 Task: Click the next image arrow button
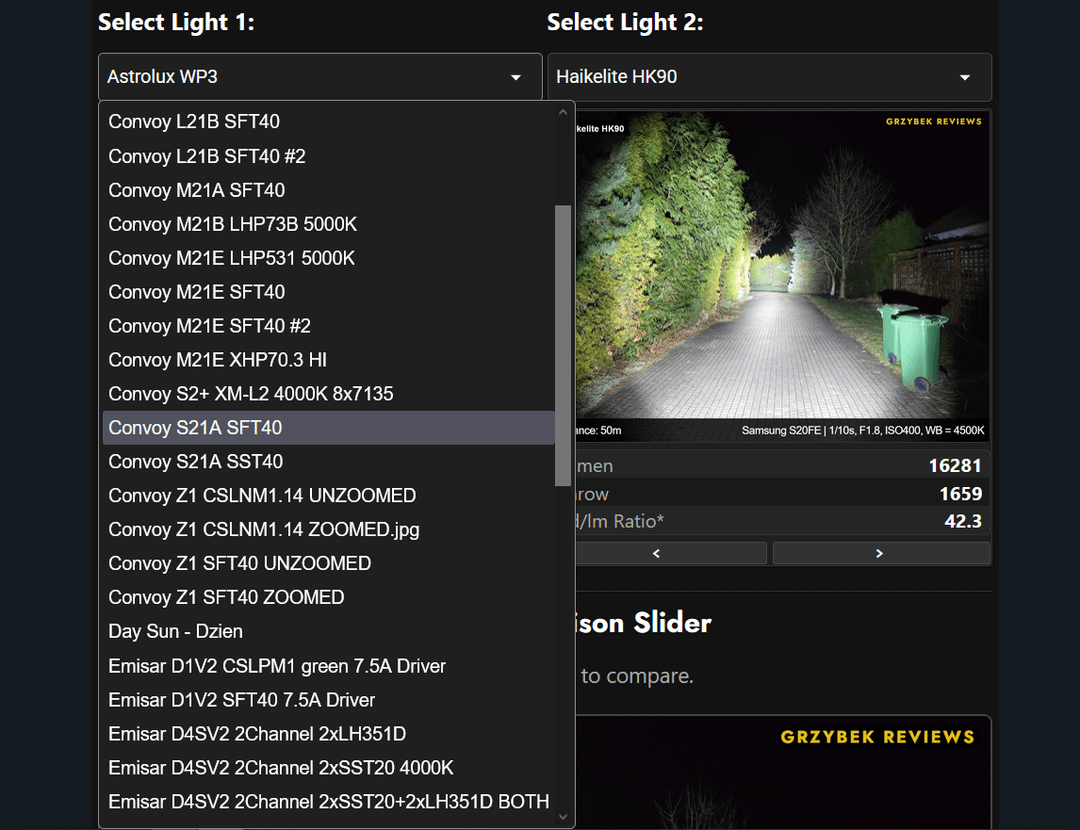tap(880, 553)
